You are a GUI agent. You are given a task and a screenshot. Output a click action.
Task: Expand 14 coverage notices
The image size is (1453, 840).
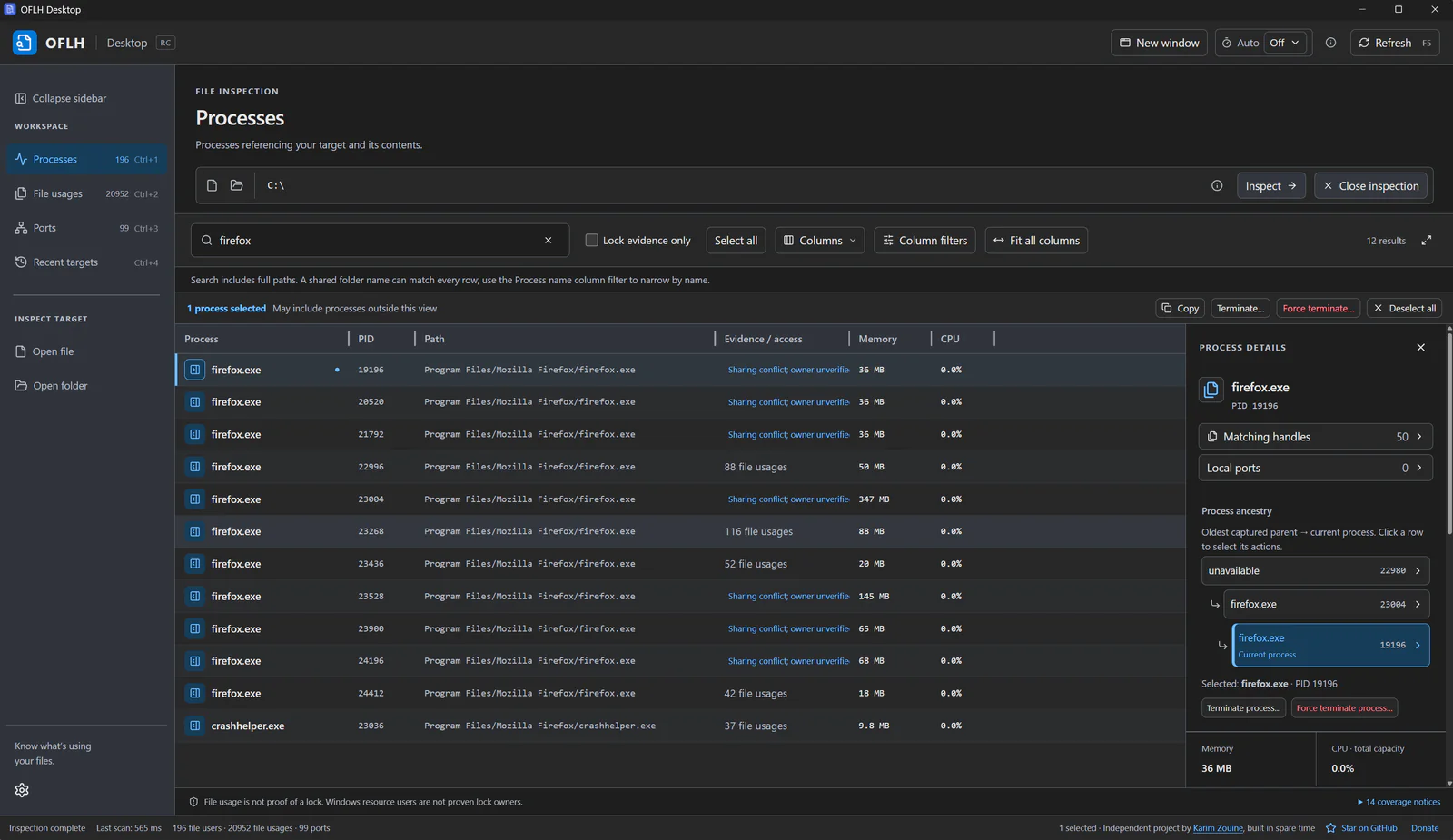tap(1399, 802)
